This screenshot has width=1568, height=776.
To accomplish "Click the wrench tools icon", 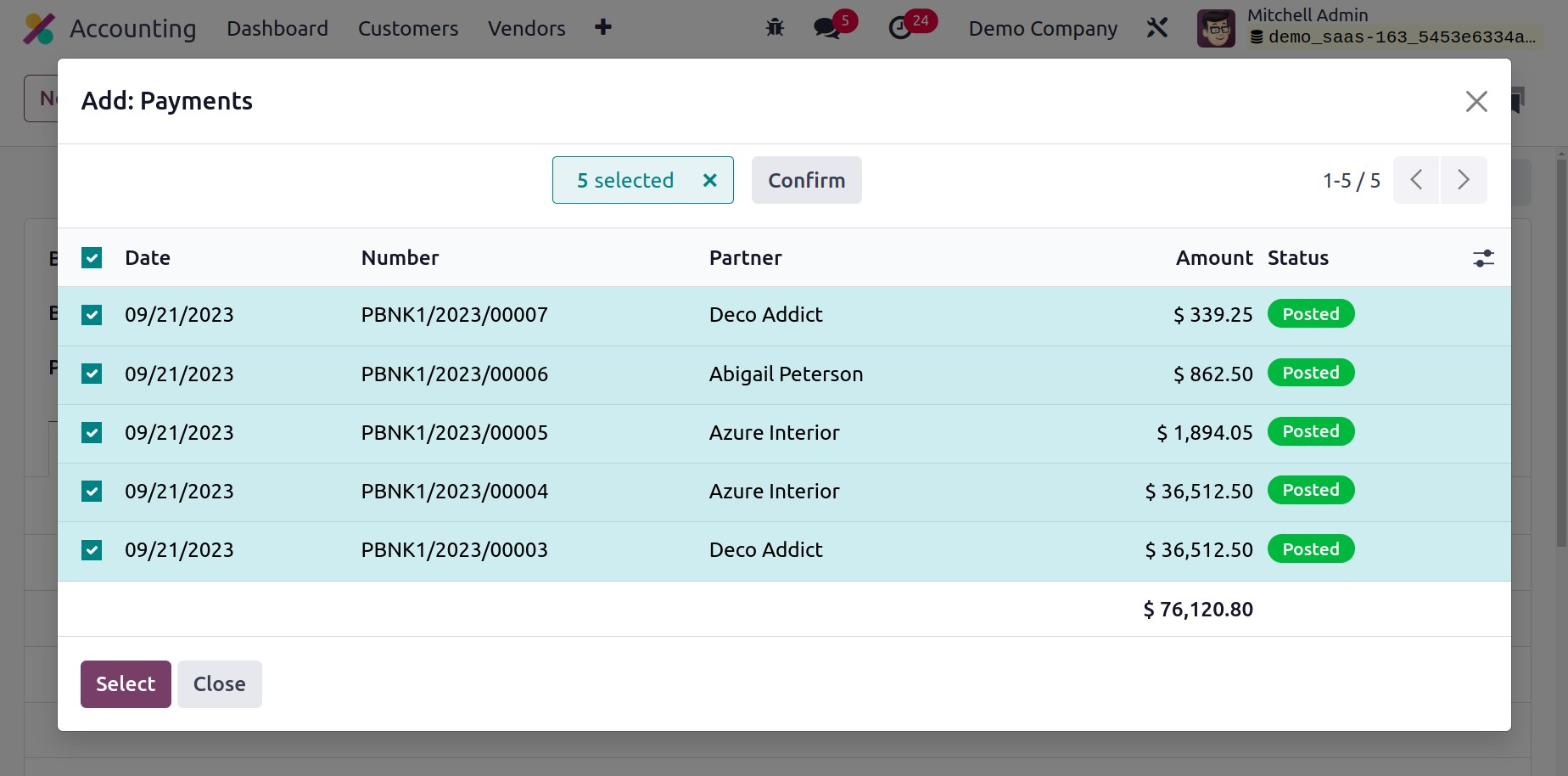I will pyautogui.click(x=1157, y=28).
